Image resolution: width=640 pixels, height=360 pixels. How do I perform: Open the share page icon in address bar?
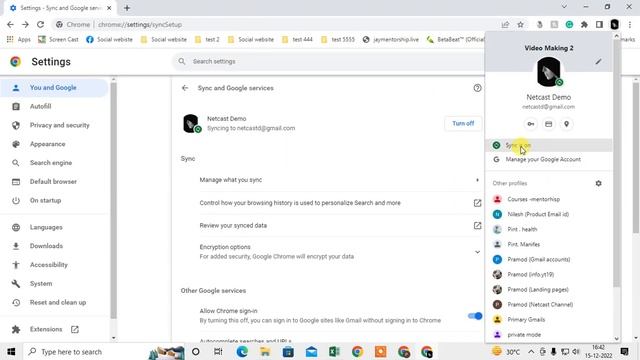505,24
